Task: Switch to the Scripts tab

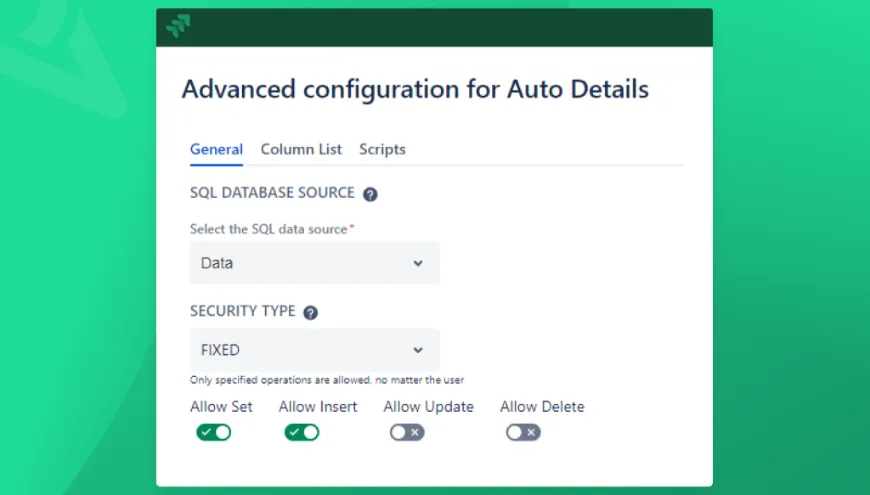Action: pos(382,149)
